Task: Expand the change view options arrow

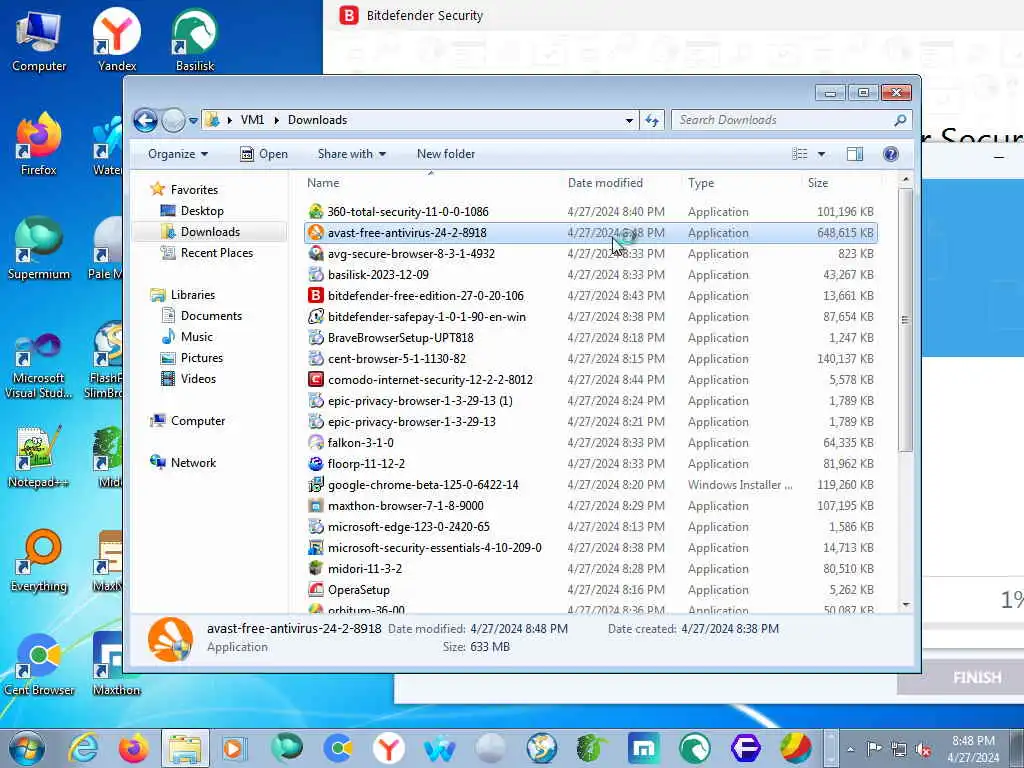Action: [x=822, y=154]
